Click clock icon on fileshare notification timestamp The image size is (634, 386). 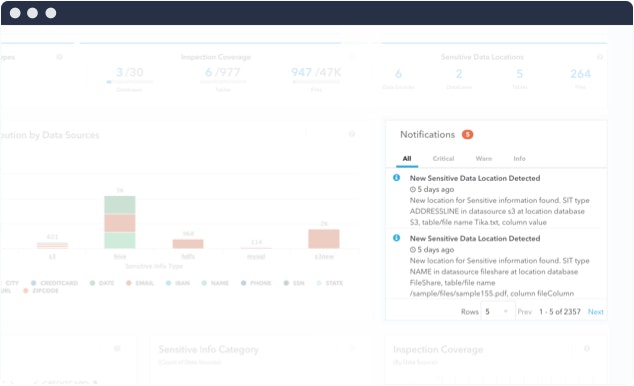click(413, 249)
